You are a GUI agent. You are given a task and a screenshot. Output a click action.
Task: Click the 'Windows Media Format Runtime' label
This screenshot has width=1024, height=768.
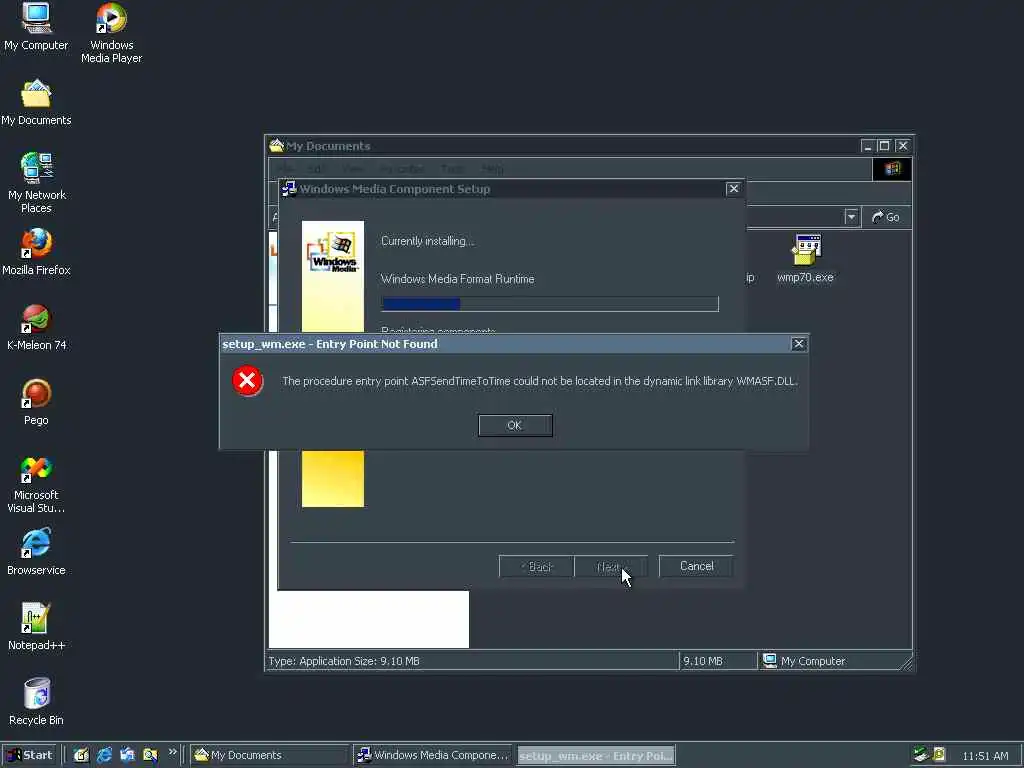point(457,279)
